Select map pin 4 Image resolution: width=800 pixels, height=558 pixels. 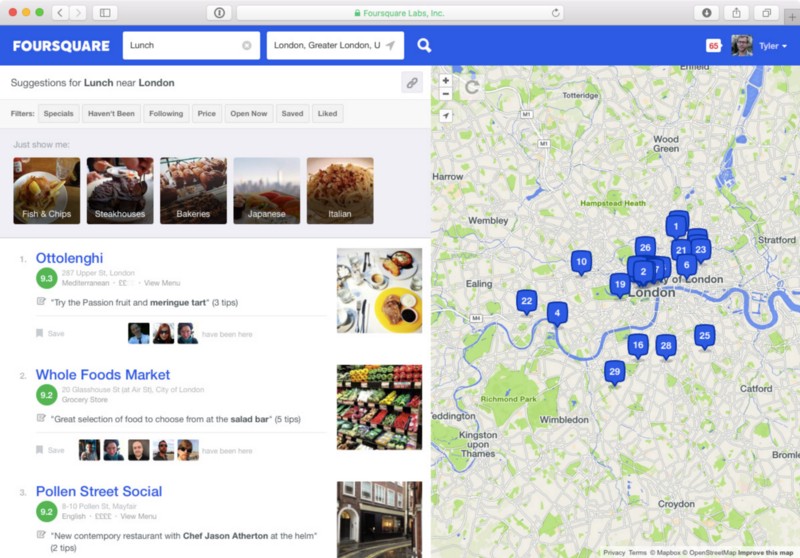point(557,313)
